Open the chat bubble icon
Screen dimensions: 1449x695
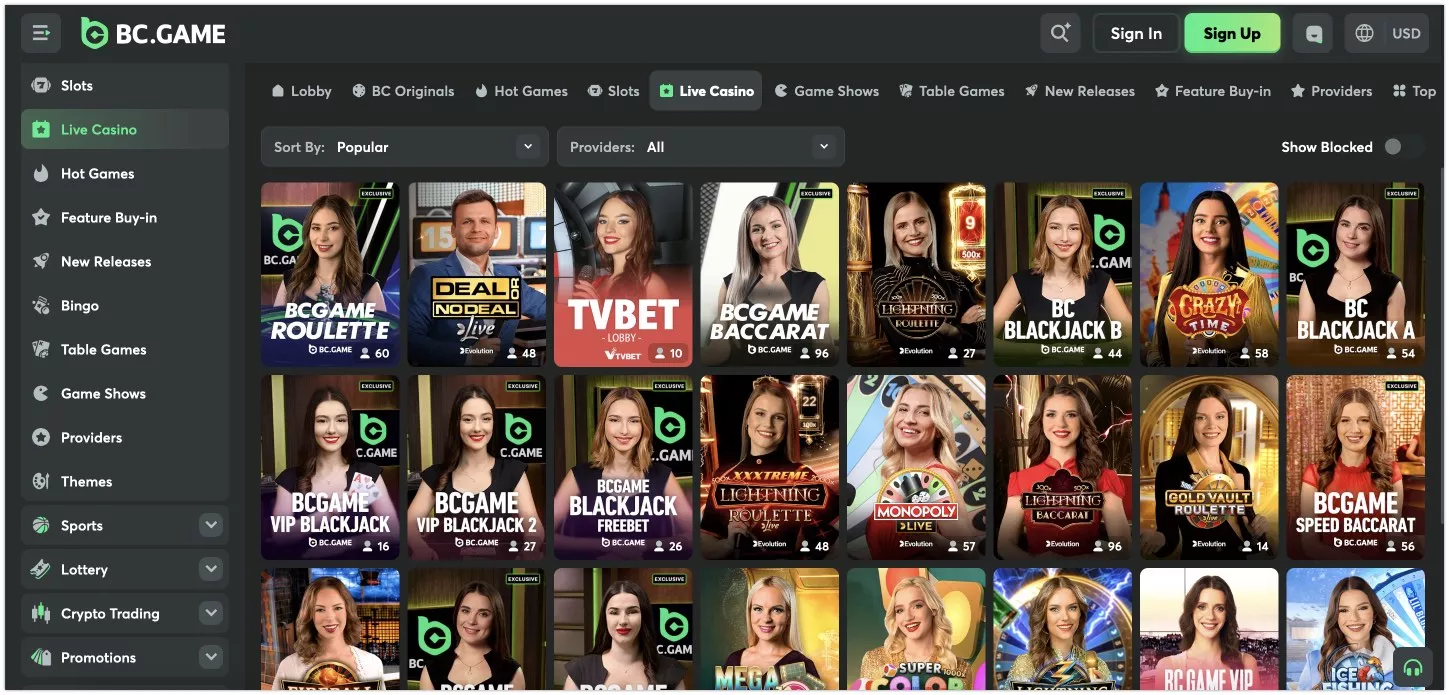tap(1314, 33)
